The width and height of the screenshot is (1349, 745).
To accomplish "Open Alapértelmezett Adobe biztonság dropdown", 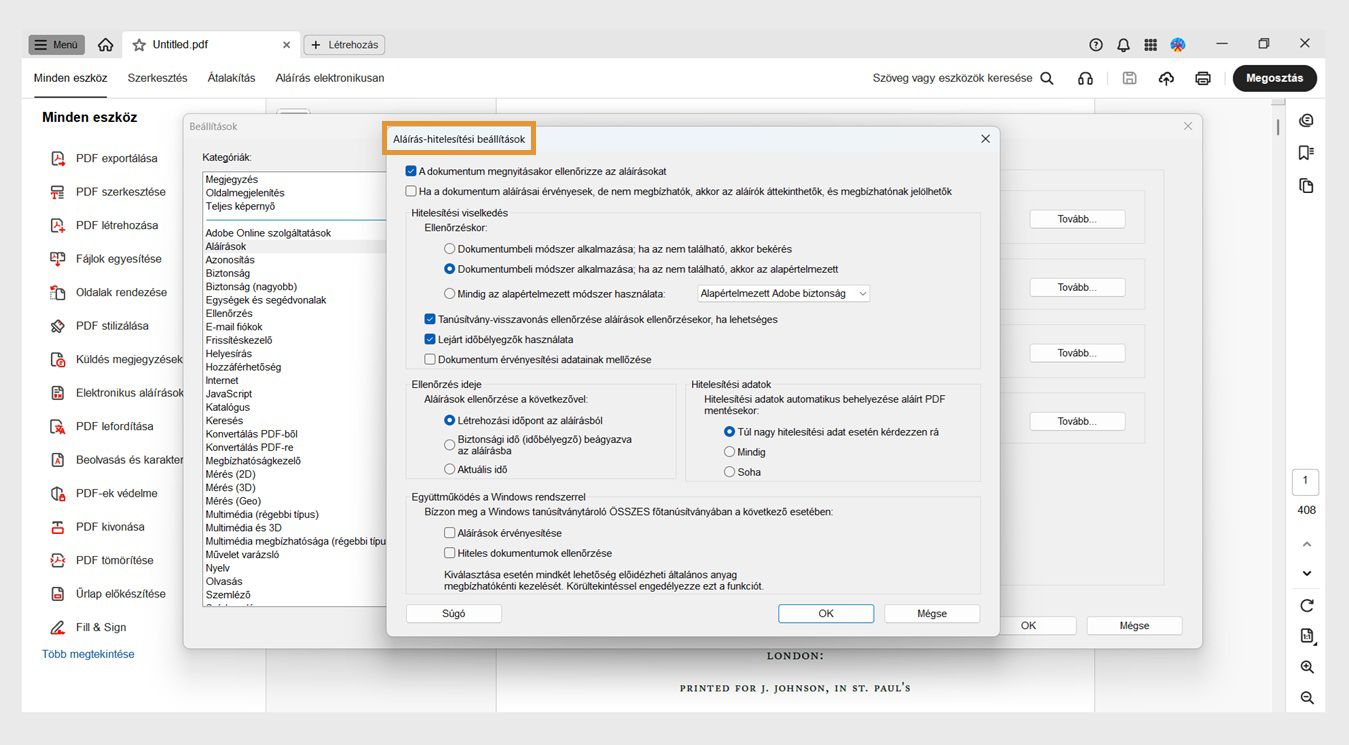I will (784, 293).
